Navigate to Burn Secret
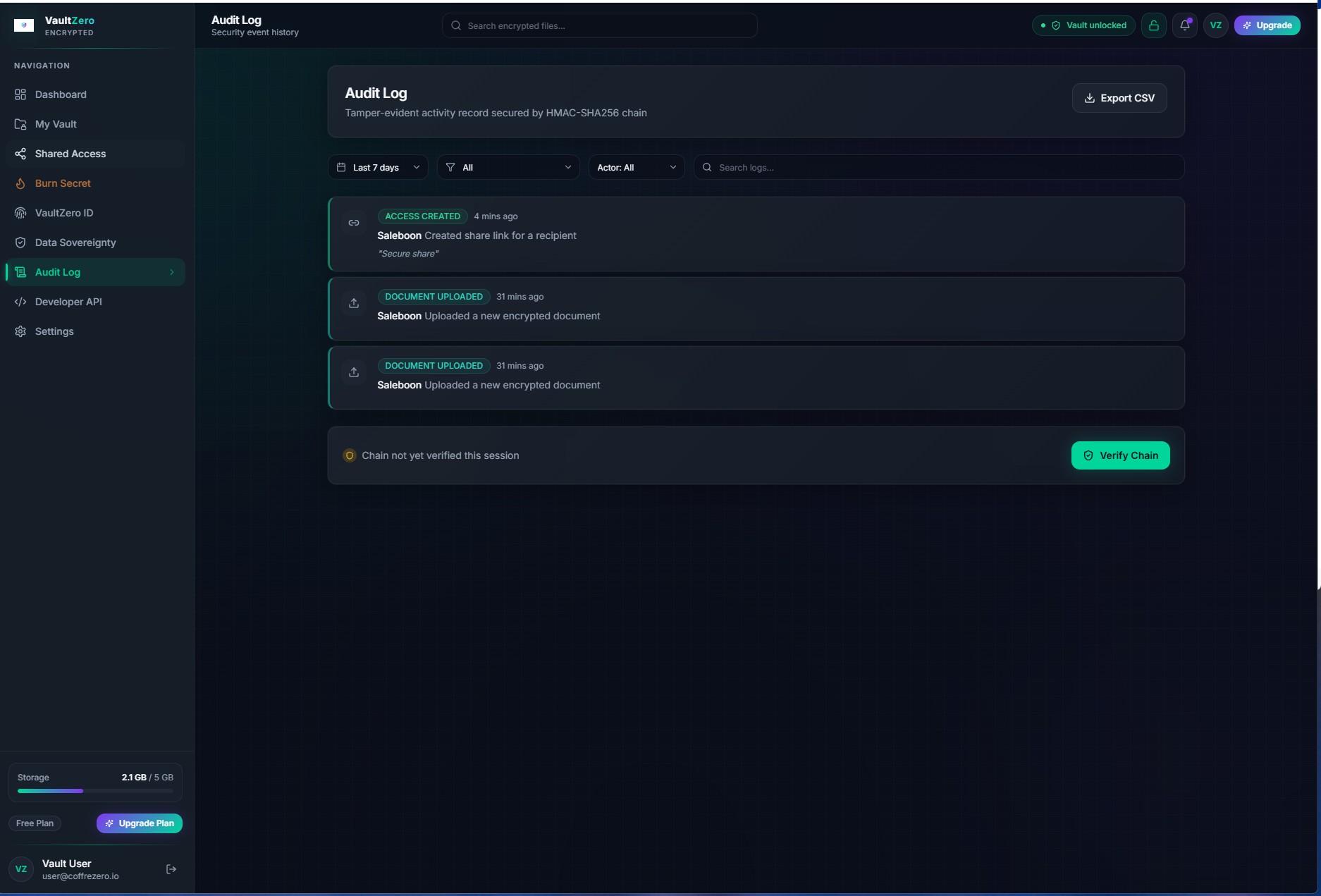This screenshot has height=896, width=1321. click(x=63, y=183)
